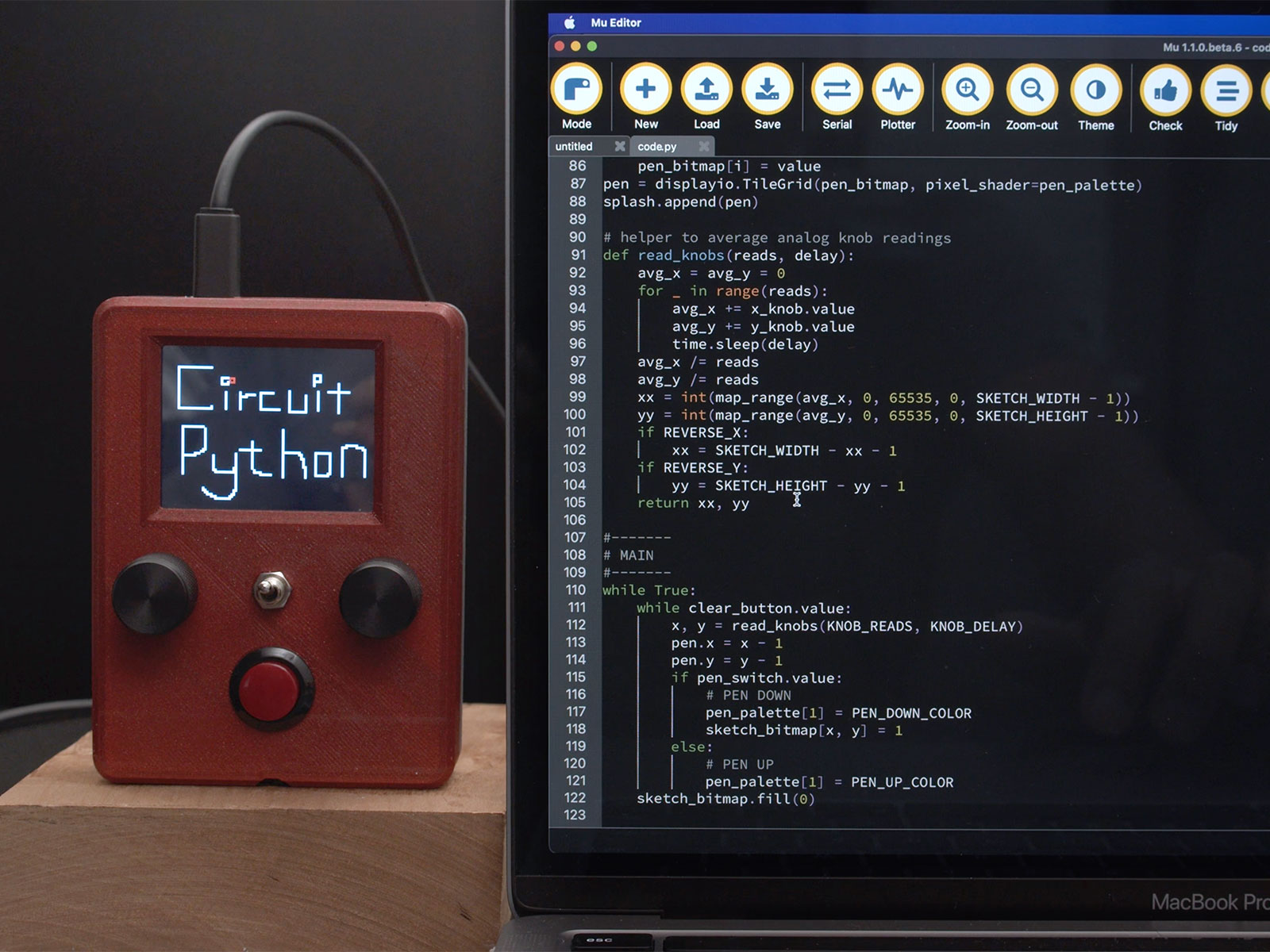Close the code.py tab

pos(703,146)
